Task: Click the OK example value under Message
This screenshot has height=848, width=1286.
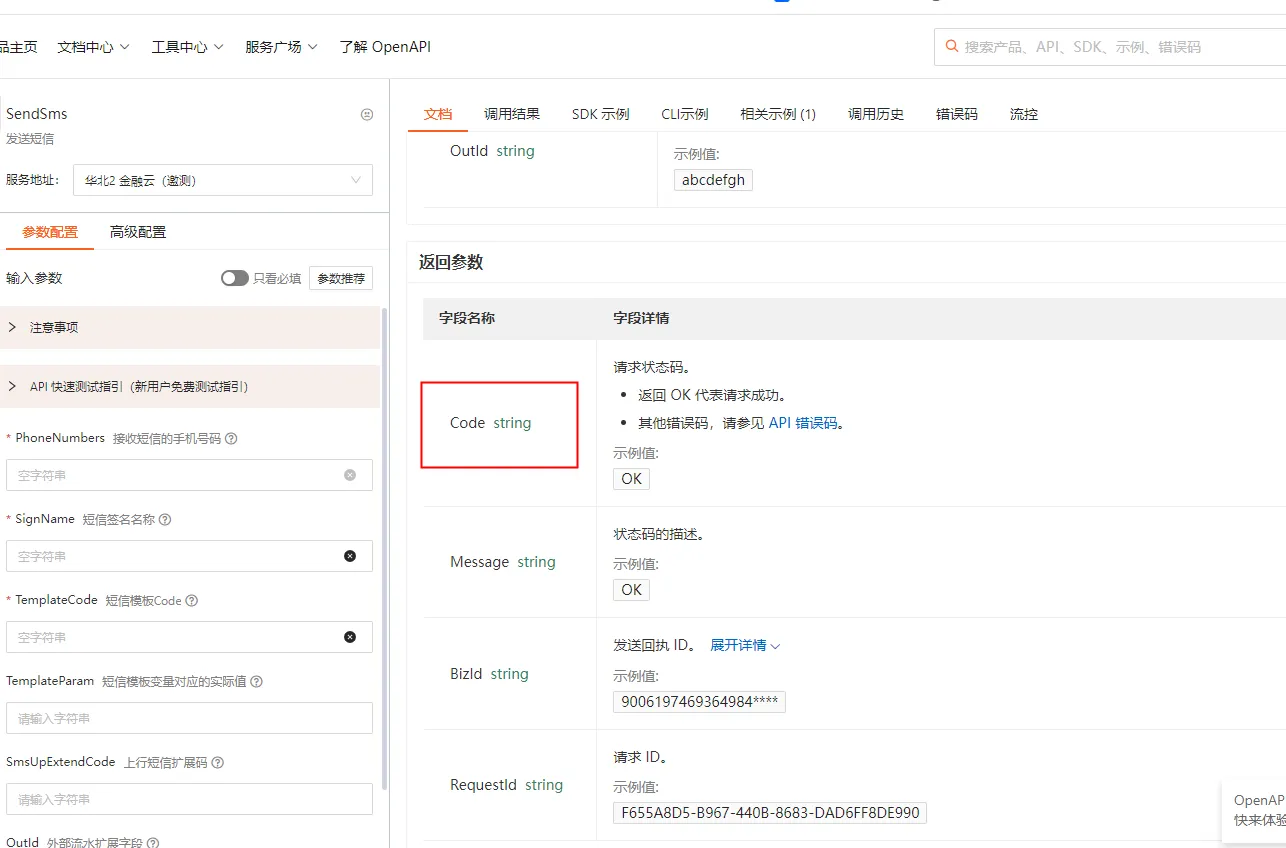Action: tap(631, 590)
